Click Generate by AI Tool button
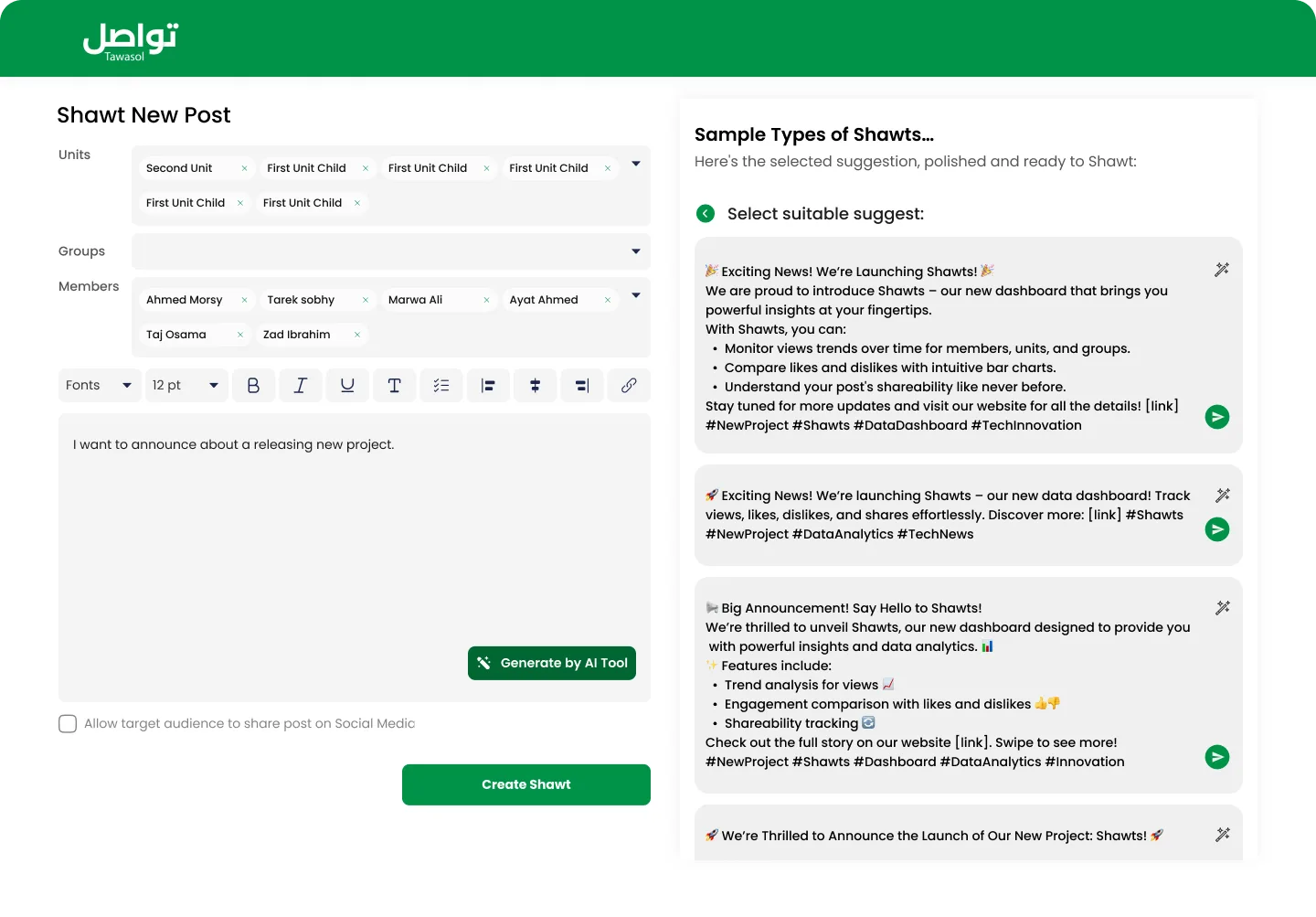 [552, 663]
